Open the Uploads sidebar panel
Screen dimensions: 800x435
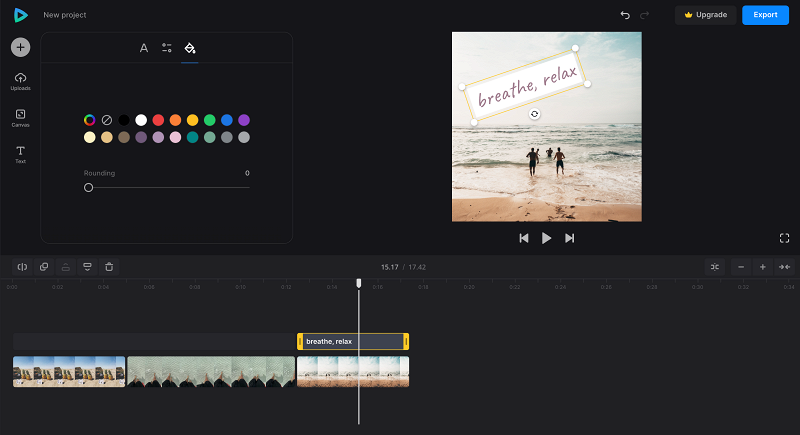[x=20, y=81]
